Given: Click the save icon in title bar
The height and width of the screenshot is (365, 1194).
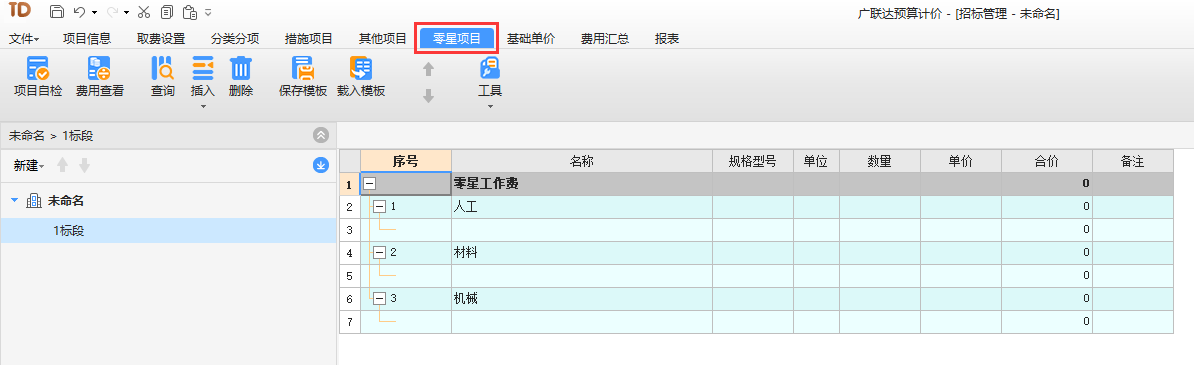Looking at the screenshot, I should (x=56, y=12).
